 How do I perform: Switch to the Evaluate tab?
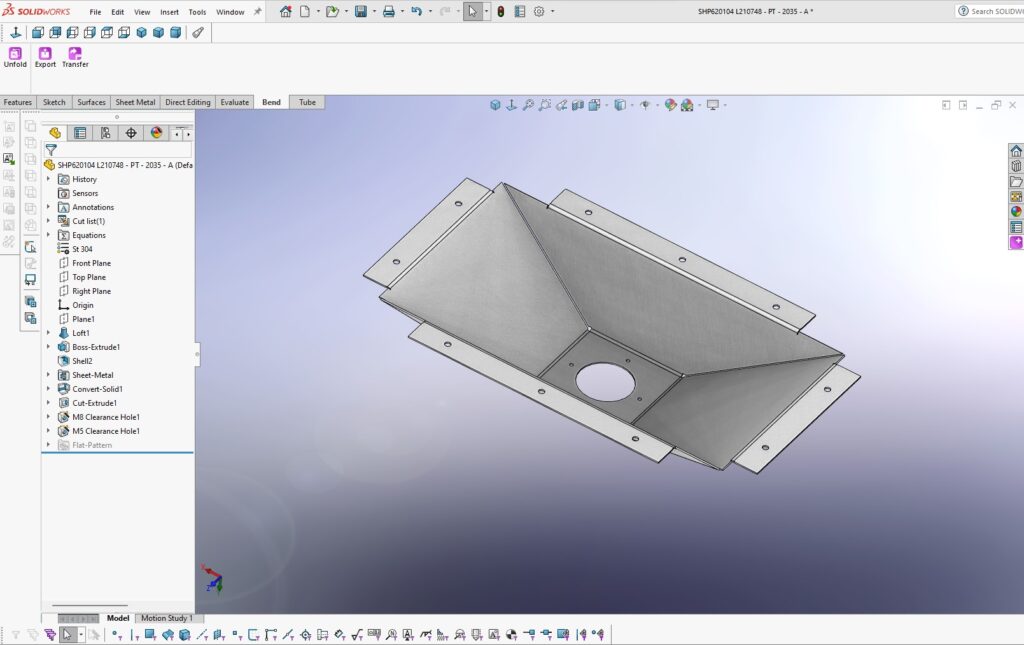tap(234, 102)
